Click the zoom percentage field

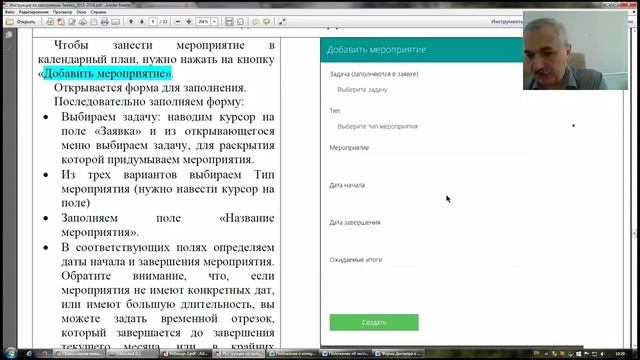coord(203,22)
